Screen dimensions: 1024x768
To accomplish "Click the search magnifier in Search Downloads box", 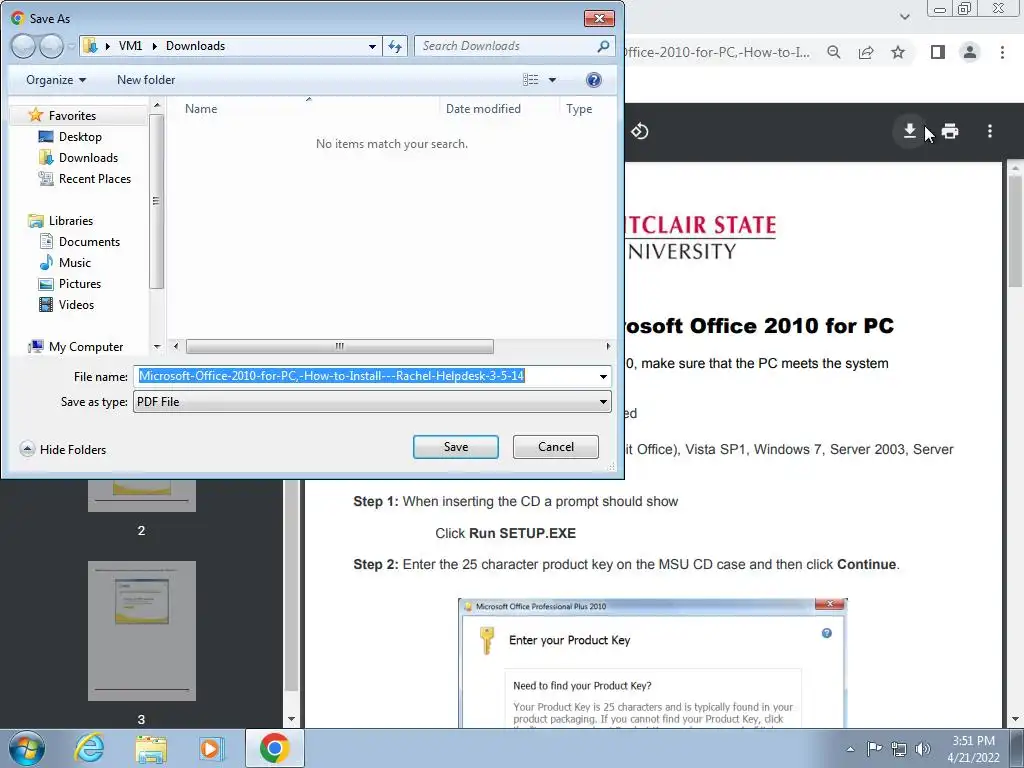I will (x=603, y=46).
